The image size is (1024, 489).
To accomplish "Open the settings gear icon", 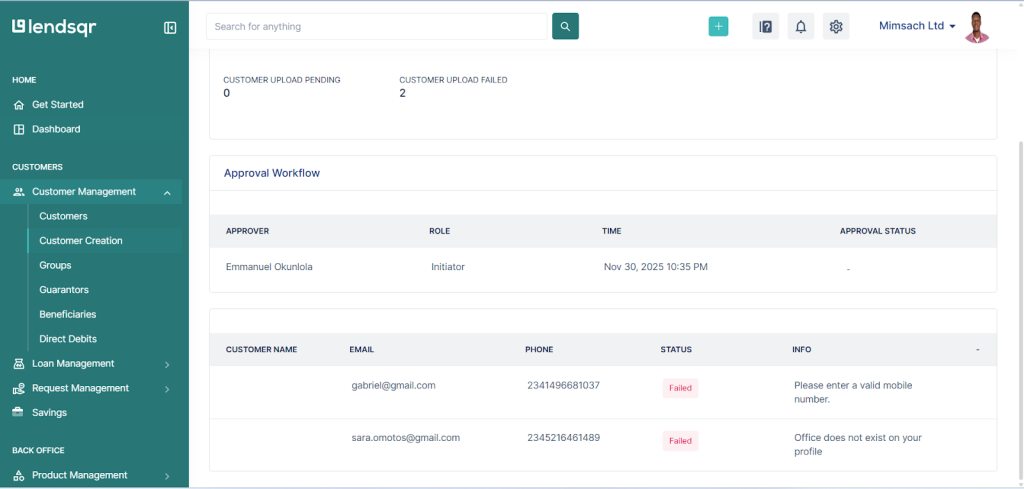I will click(x=836, y=27).
